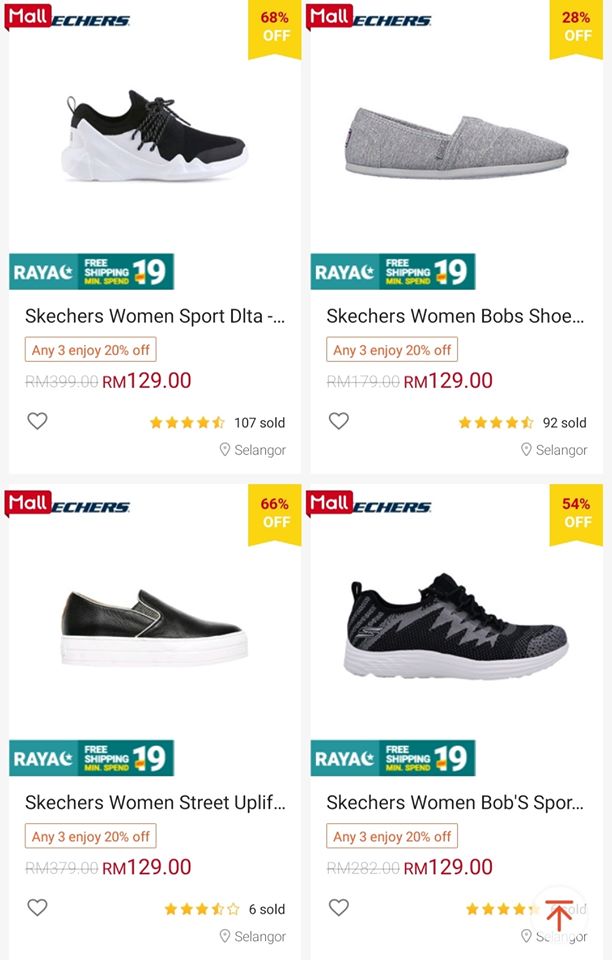This screenshot has height=960, width=612.
Task: Add Skechers Women Street Uplift to wishlist
Action: pyautogui.click(x=37, y=908)
